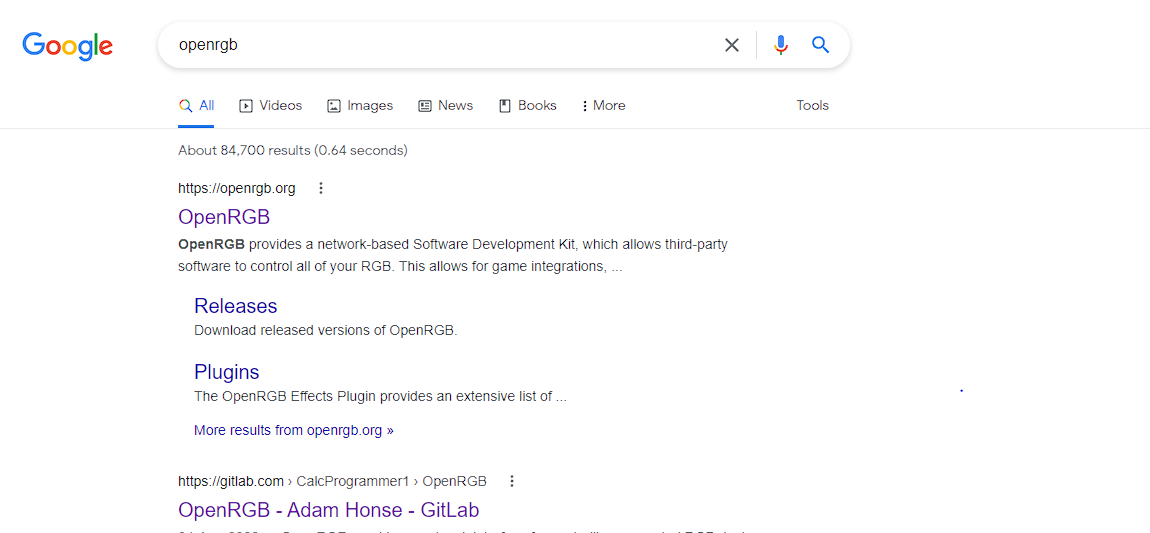Click the About 84,700 results text
The width and height of the screenshot is (1150, 533).
[293, 150]
